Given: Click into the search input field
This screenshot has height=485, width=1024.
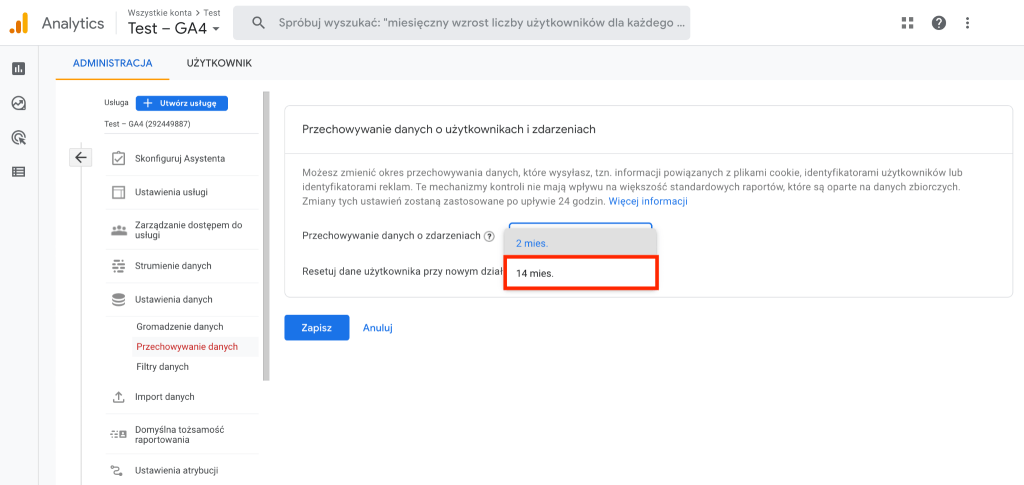Looking at the screenshot, I should pos(481,23).
